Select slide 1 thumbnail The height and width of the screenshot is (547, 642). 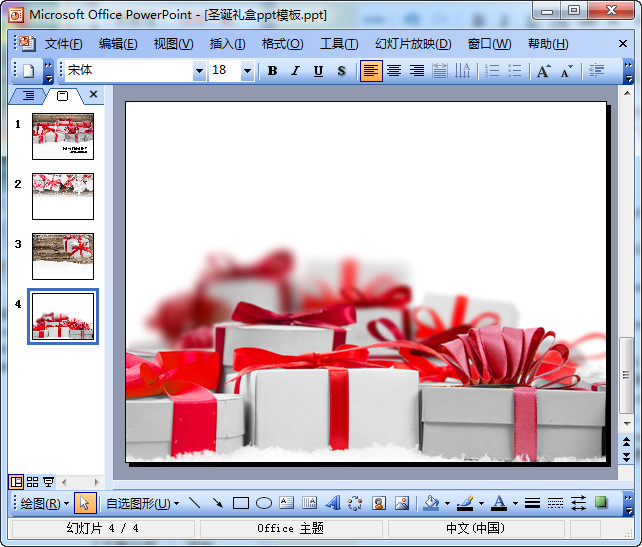pos(63,136)
